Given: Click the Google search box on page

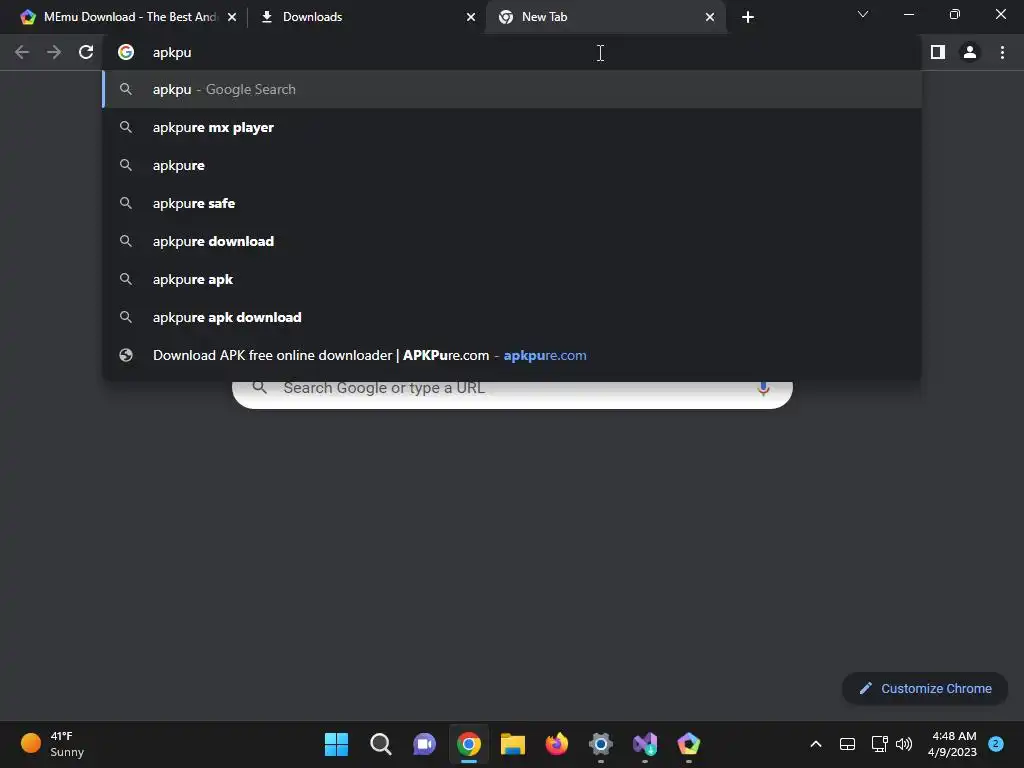Looking at the screenshot, I should (x=512, y=394).
